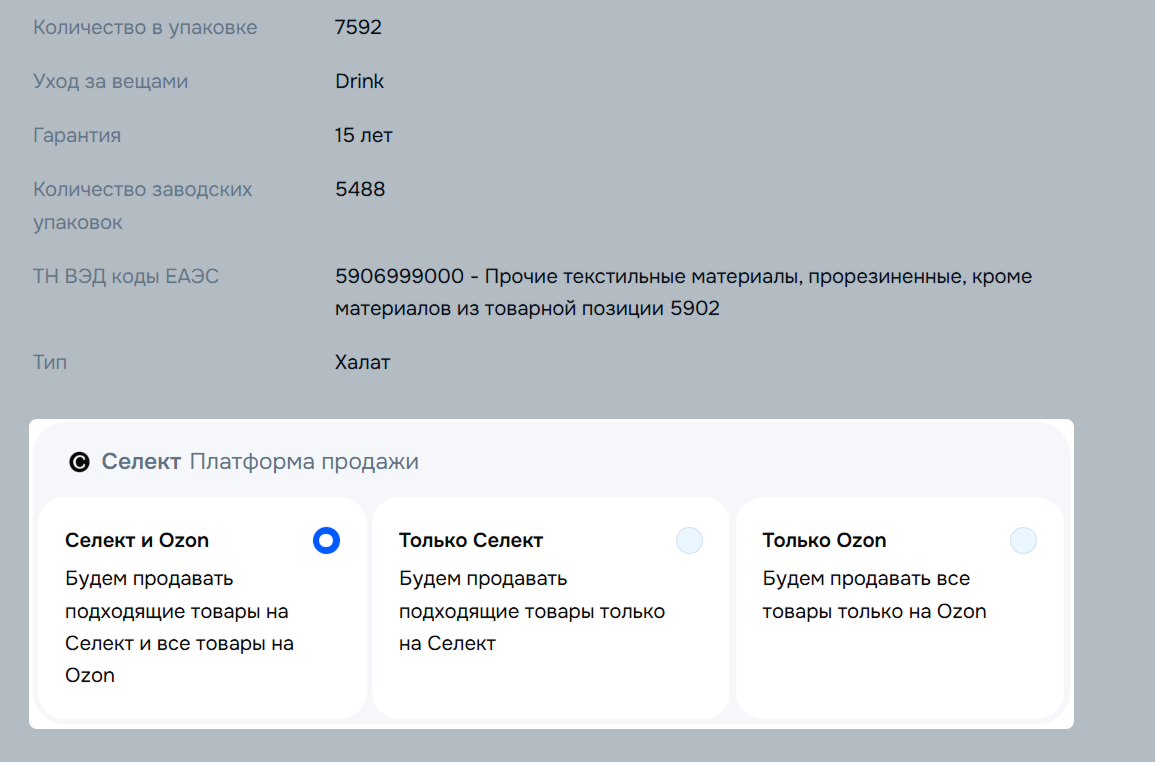Screen dimensions: 1155x762
Task: Click description "на Селект и все товары на Ozon"
Action: [179, 627]
